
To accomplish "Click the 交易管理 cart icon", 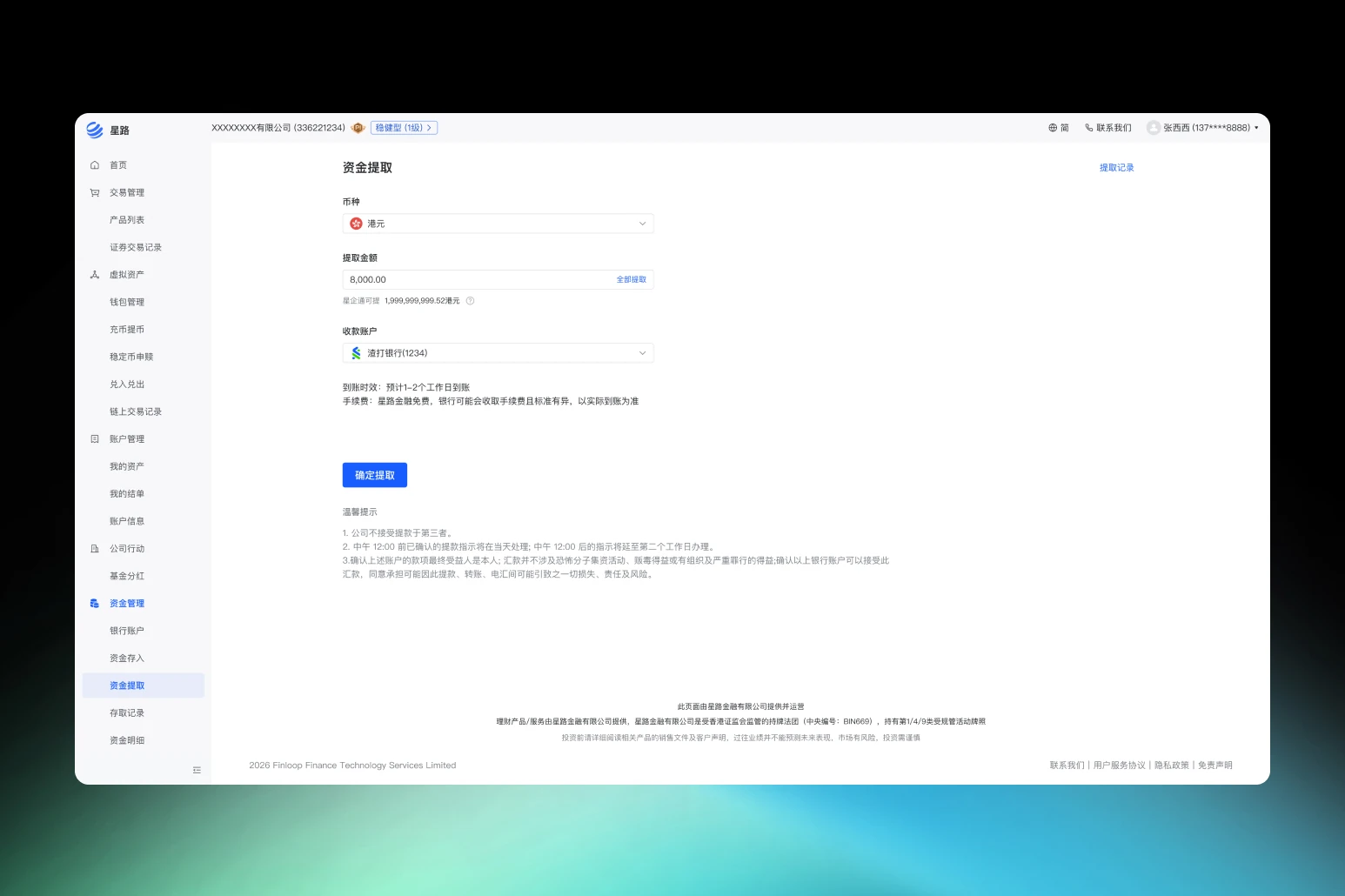I will 95,193.
